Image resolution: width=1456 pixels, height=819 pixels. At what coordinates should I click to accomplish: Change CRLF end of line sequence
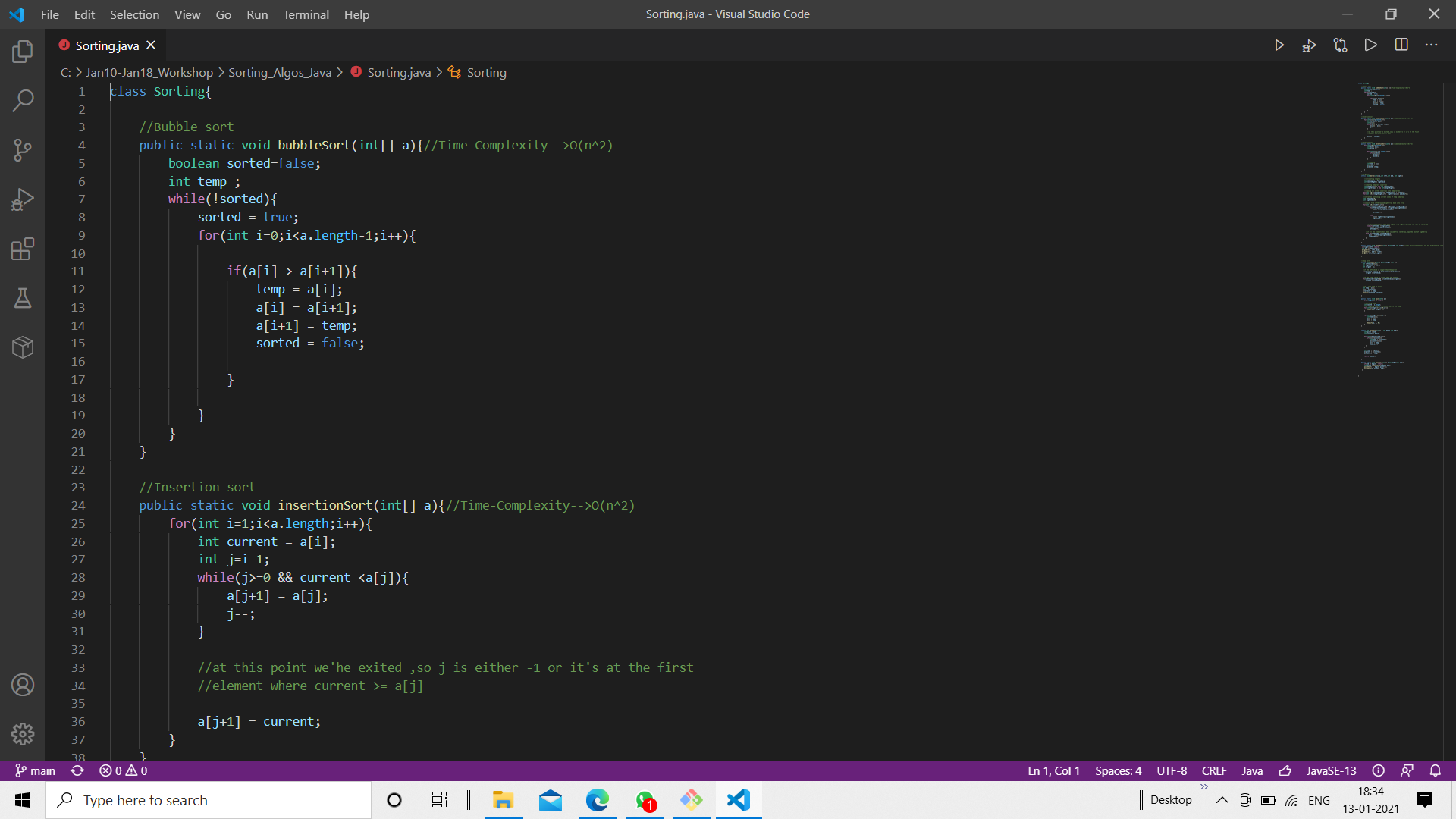pos(1213,770)
